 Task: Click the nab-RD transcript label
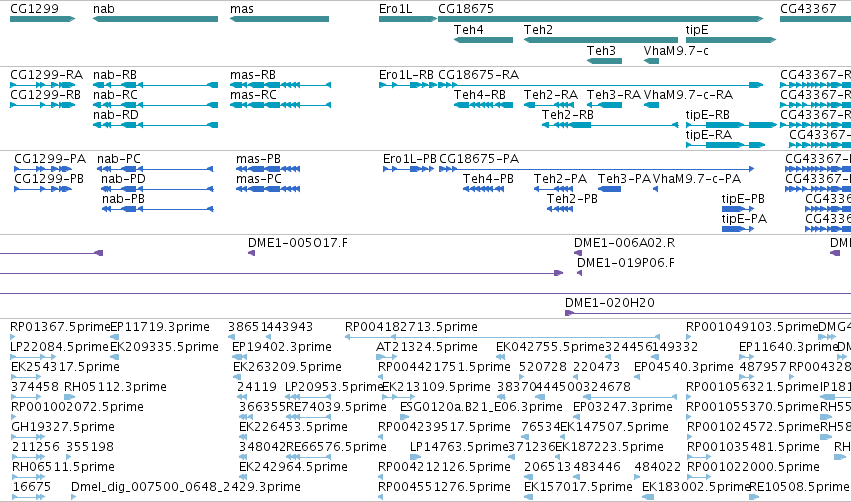[x=116, y=115]
